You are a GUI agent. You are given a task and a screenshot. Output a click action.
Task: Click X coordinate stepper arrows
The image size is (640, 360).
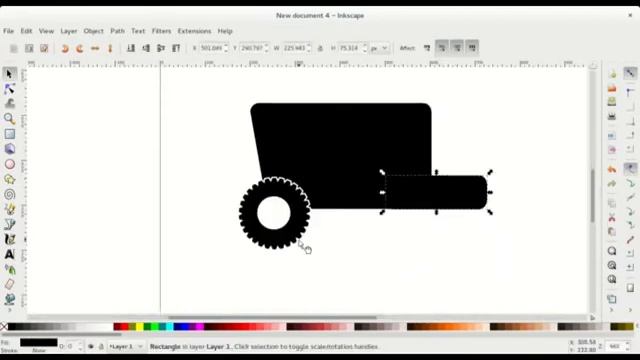point(226,48)
